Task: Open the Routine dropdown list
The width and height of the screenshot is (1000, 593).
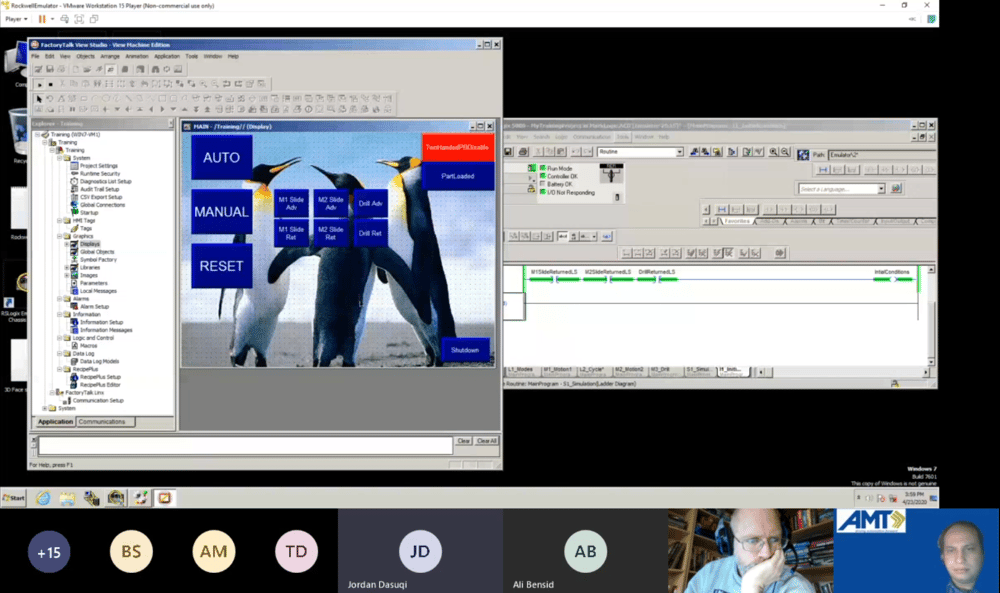Action: 679,152
